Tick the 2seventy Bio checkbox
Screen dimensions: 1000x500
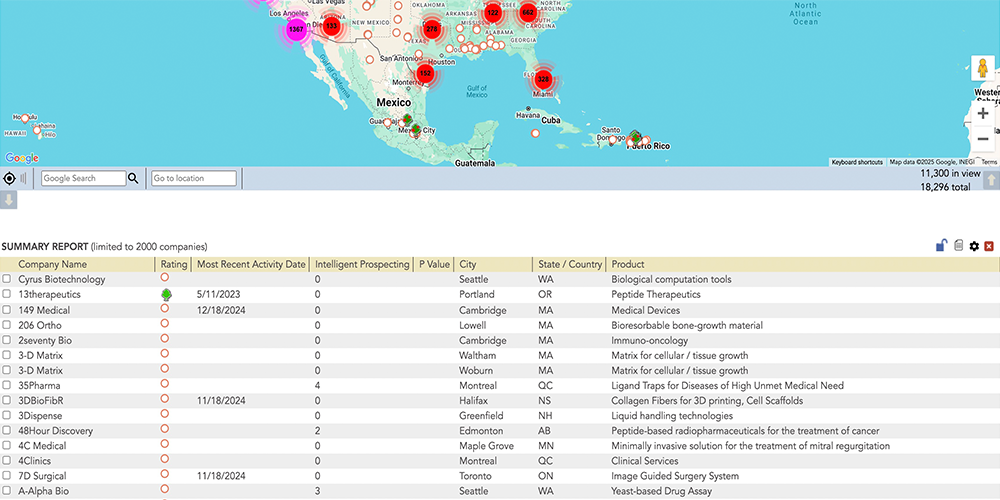tap(6, 341)
